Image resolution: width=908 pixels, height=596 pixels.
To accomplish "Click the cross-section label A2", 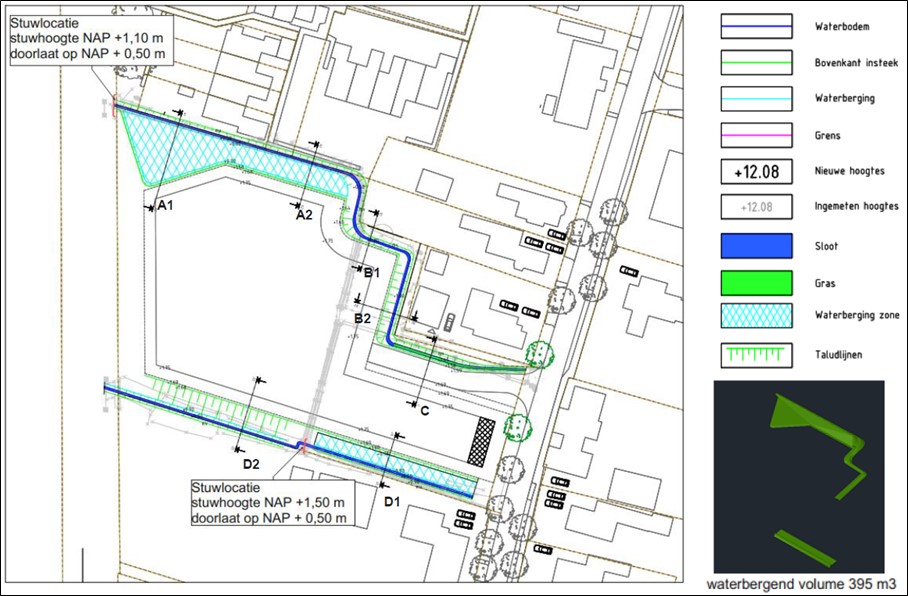I will (304, 215).
